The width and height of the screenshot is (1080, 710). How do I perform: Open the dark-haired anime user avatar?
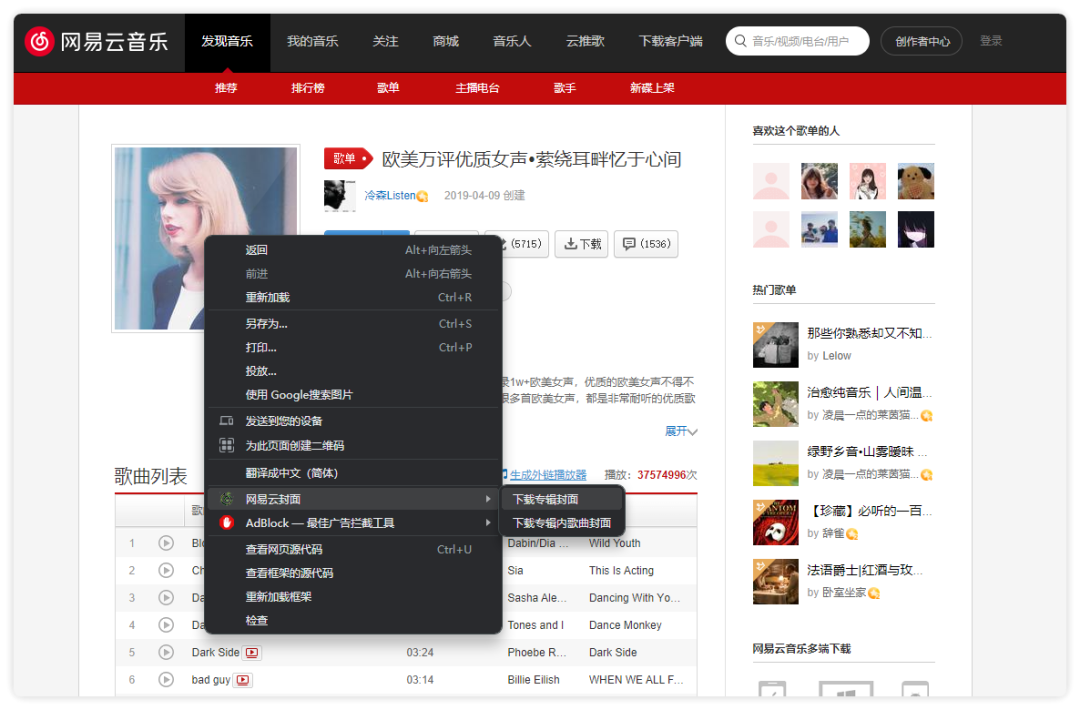[x=916, y=229]
